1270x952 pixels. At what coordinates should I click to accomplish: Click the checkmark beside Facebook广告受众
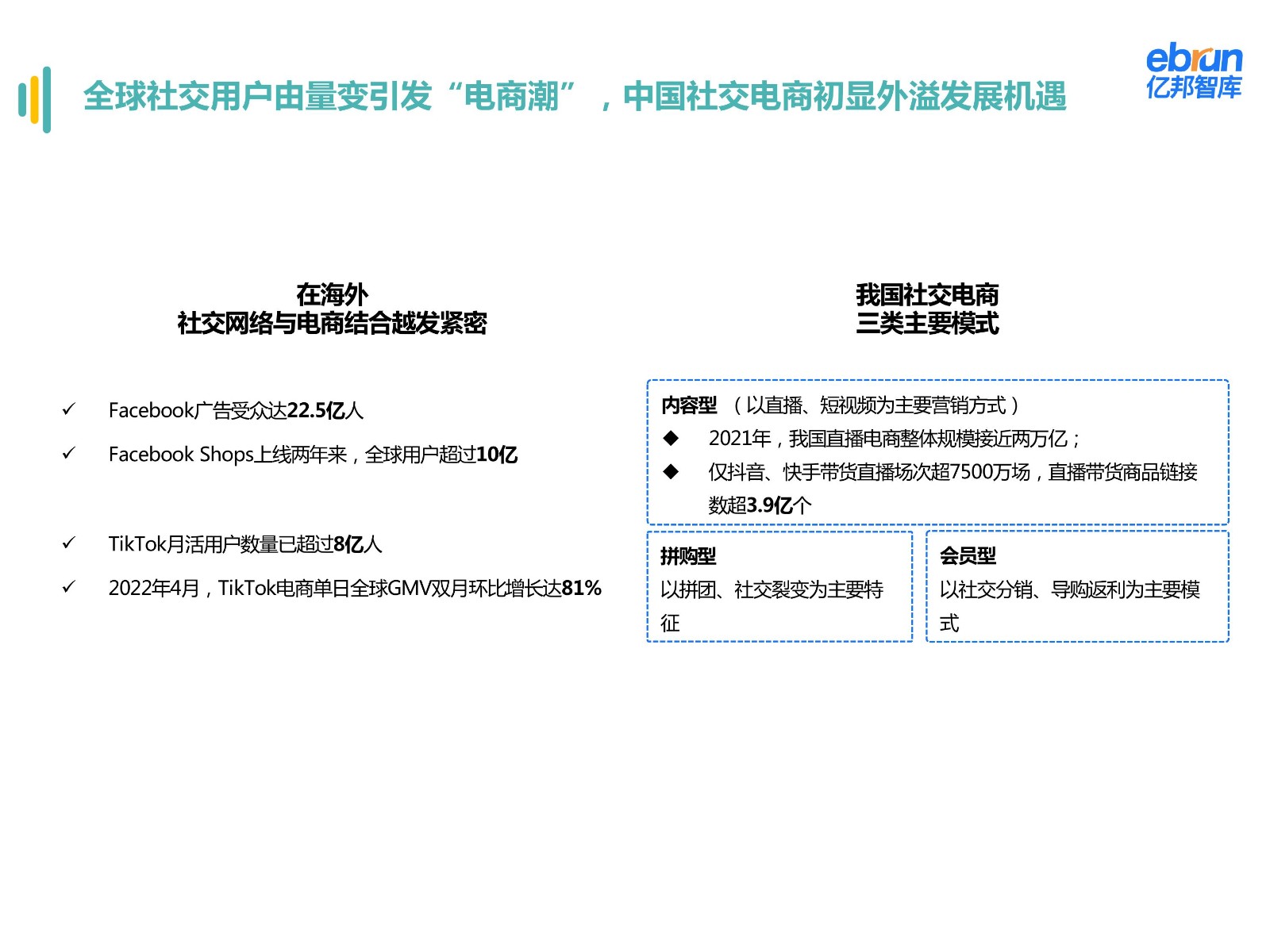coord(69,409)
